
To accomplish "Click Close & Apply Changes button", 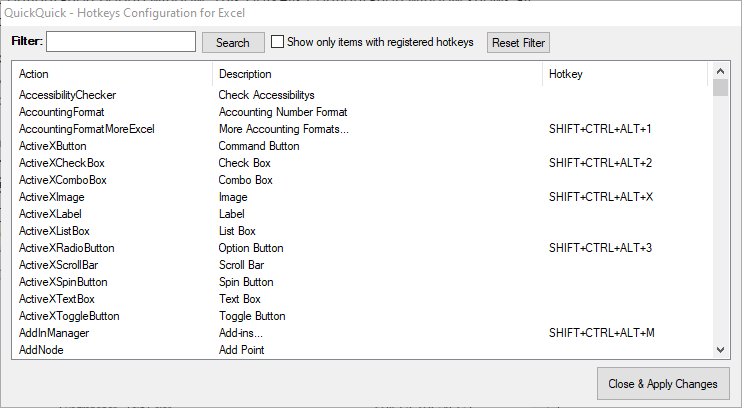I will pyautogui.click(x=663, y=384).
